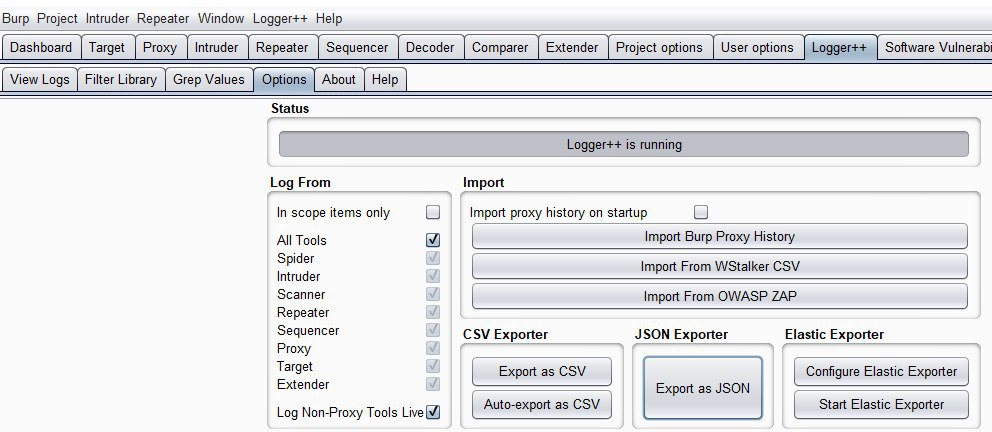The width and height of the screenshot is (992, 432).
Task: Toggle the Repeater checkbox in Log From
Action: point(433,312)
